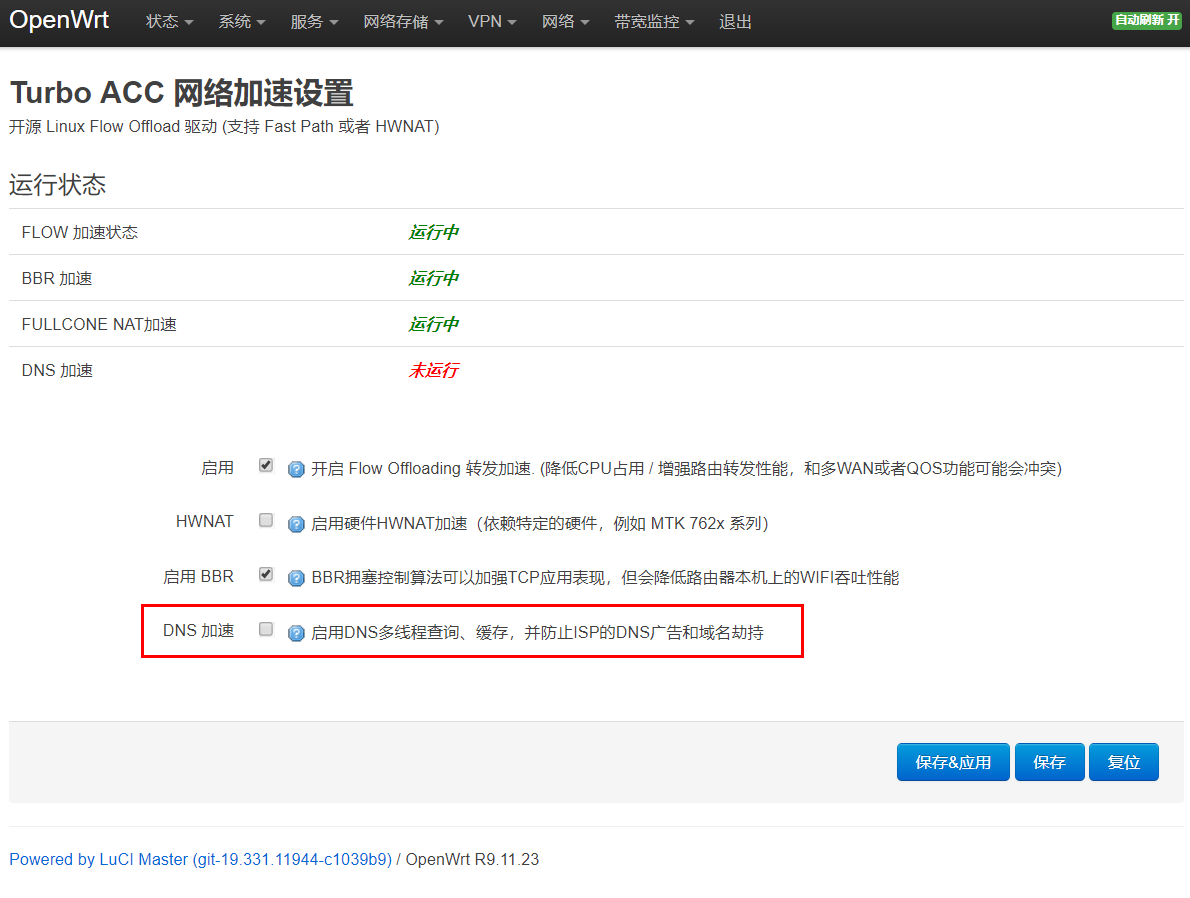Click the OpenWrt brand logo link
This screenshot has width=1190, height=898.
coord(59,20)
